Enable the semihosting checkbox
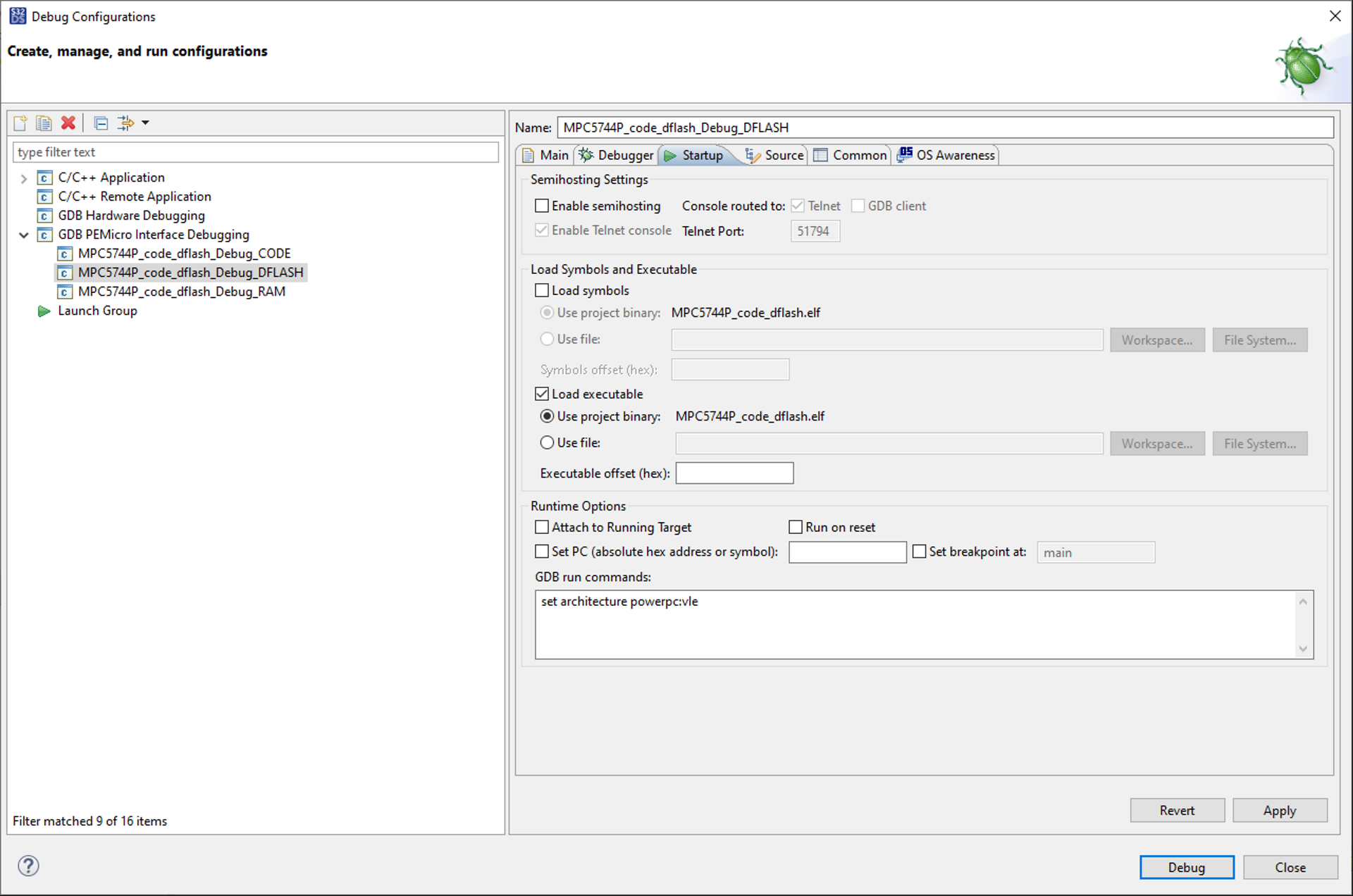1353x896 pixels. point(542,206)
